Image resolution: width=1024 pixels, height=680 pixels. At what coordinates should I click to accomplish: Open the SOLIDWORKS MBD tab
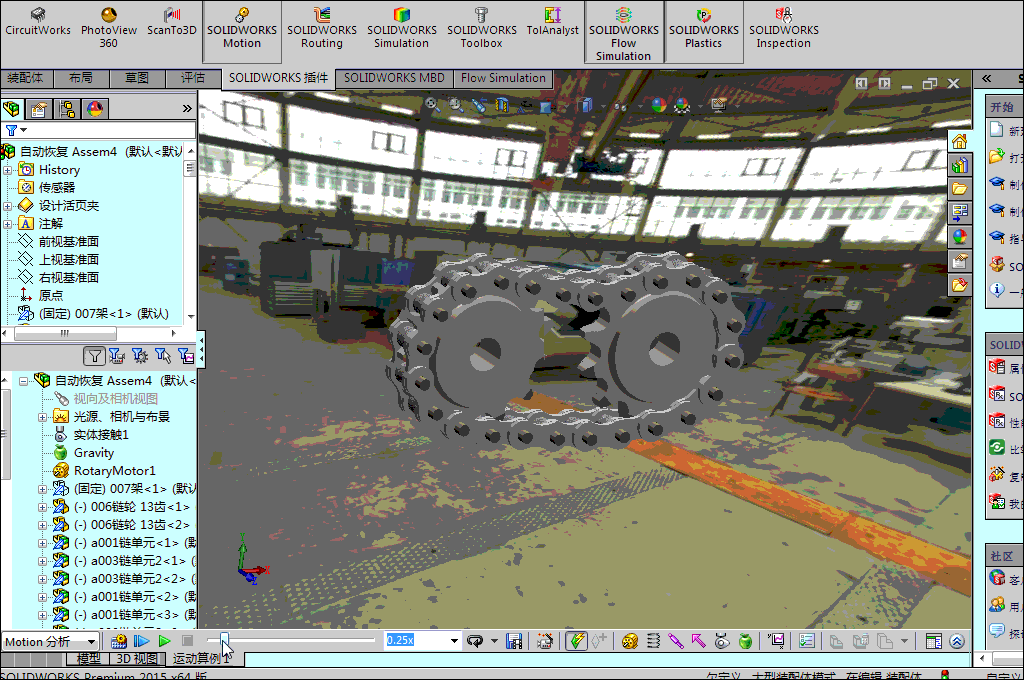point(394,78)
